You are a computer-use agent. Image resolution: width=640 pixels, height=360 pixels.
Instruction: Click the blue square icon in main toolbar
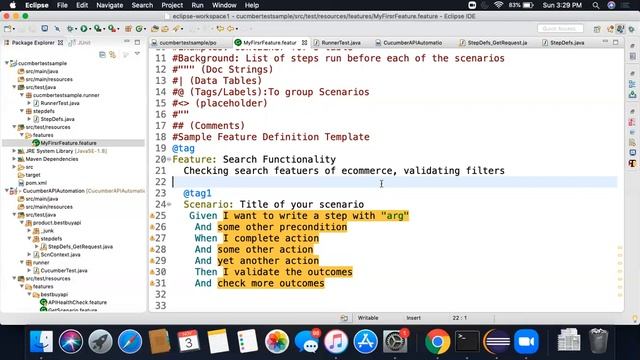point(44,29)
